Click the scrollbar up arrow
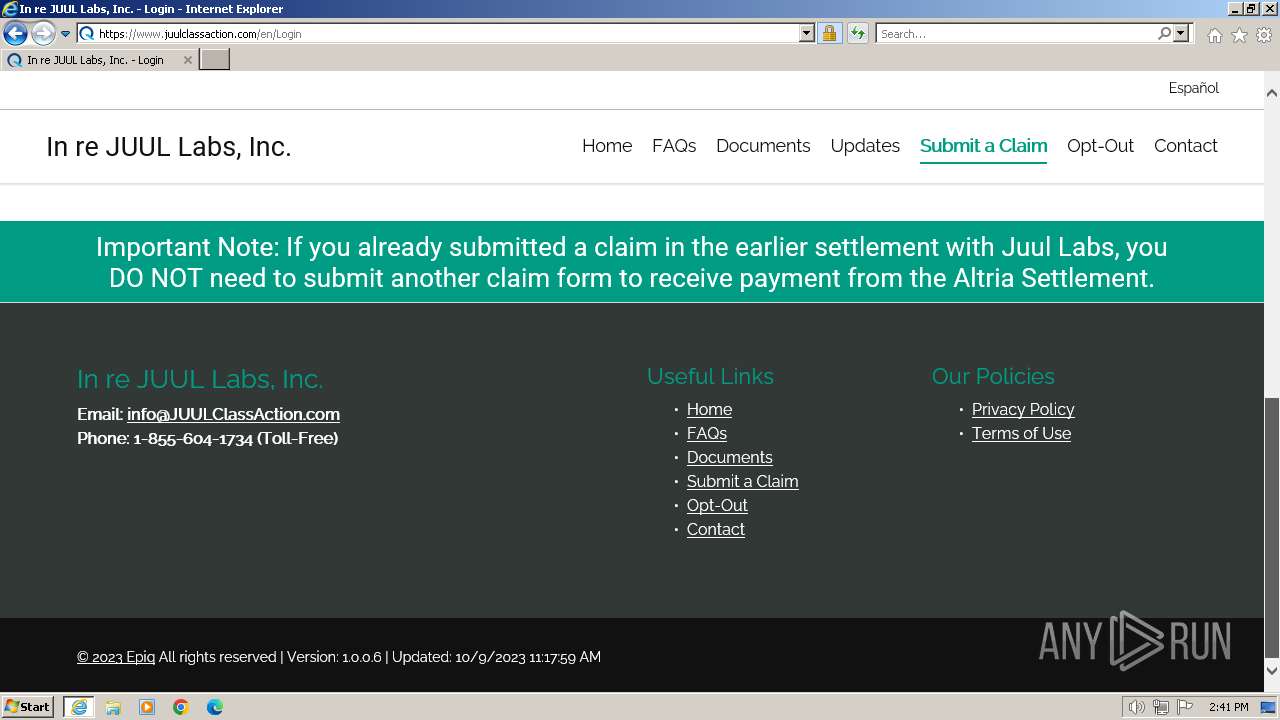Screen dimensions: 1280x720 point(1272,93)
